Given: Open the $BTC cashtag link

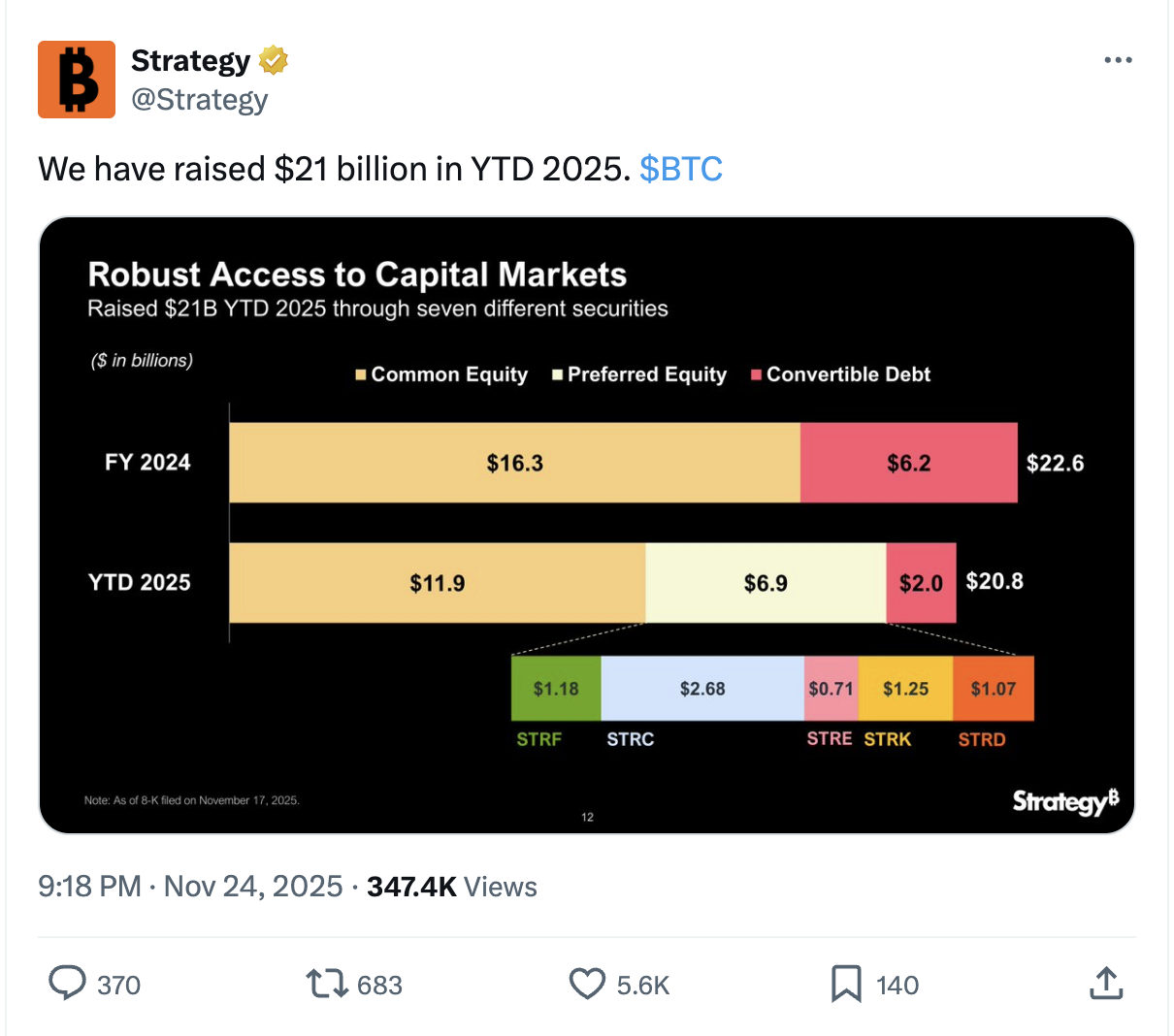Looking at the screenshot, I should (x=681, y=169).
